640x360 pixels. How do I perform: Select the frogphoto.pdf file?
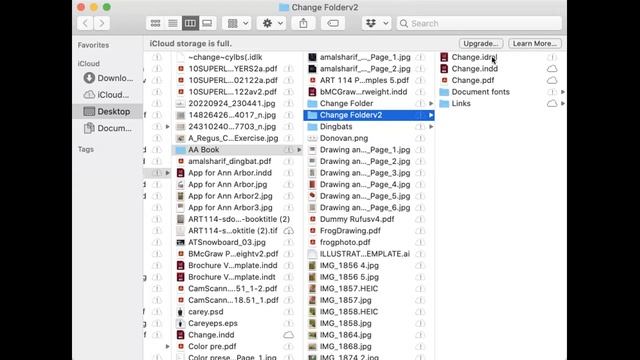point(345,242)
